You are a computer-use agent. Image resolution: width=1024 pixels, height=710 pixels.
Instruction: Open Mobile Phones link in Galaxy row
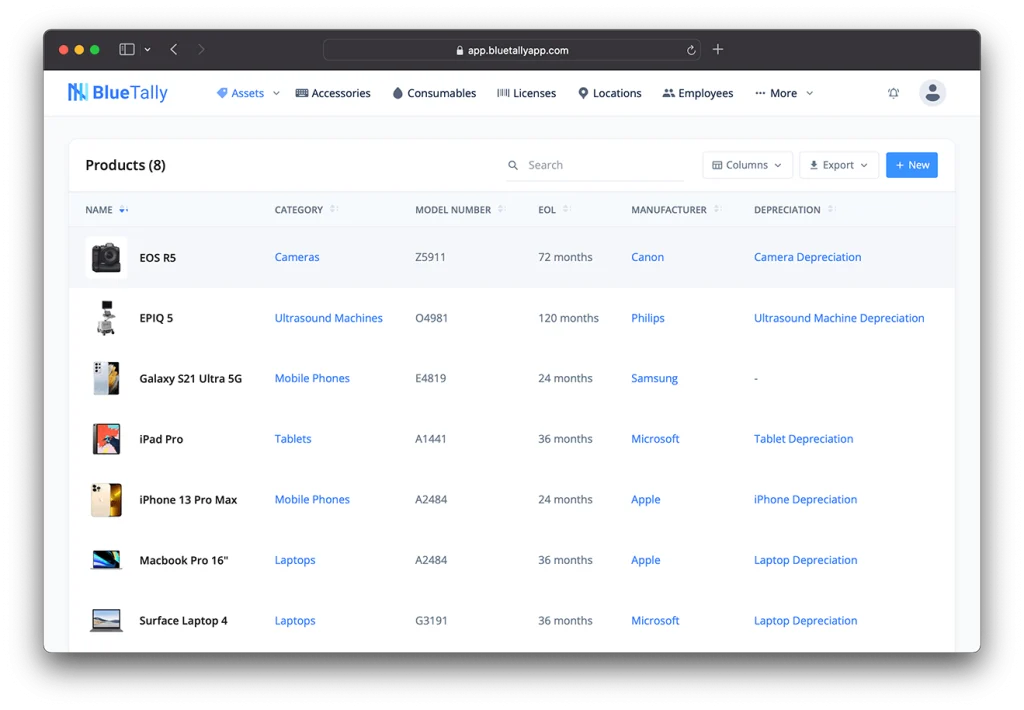pyautogui.click(x=312, y=378)
